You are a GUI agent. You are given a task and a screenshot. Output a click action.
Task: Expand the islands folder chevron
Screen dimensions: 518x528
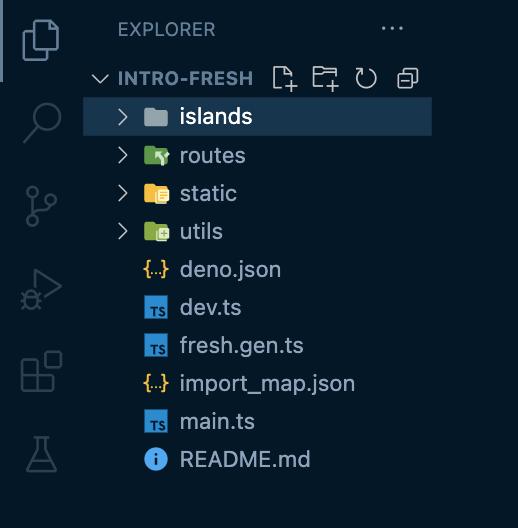pos(123,117)
